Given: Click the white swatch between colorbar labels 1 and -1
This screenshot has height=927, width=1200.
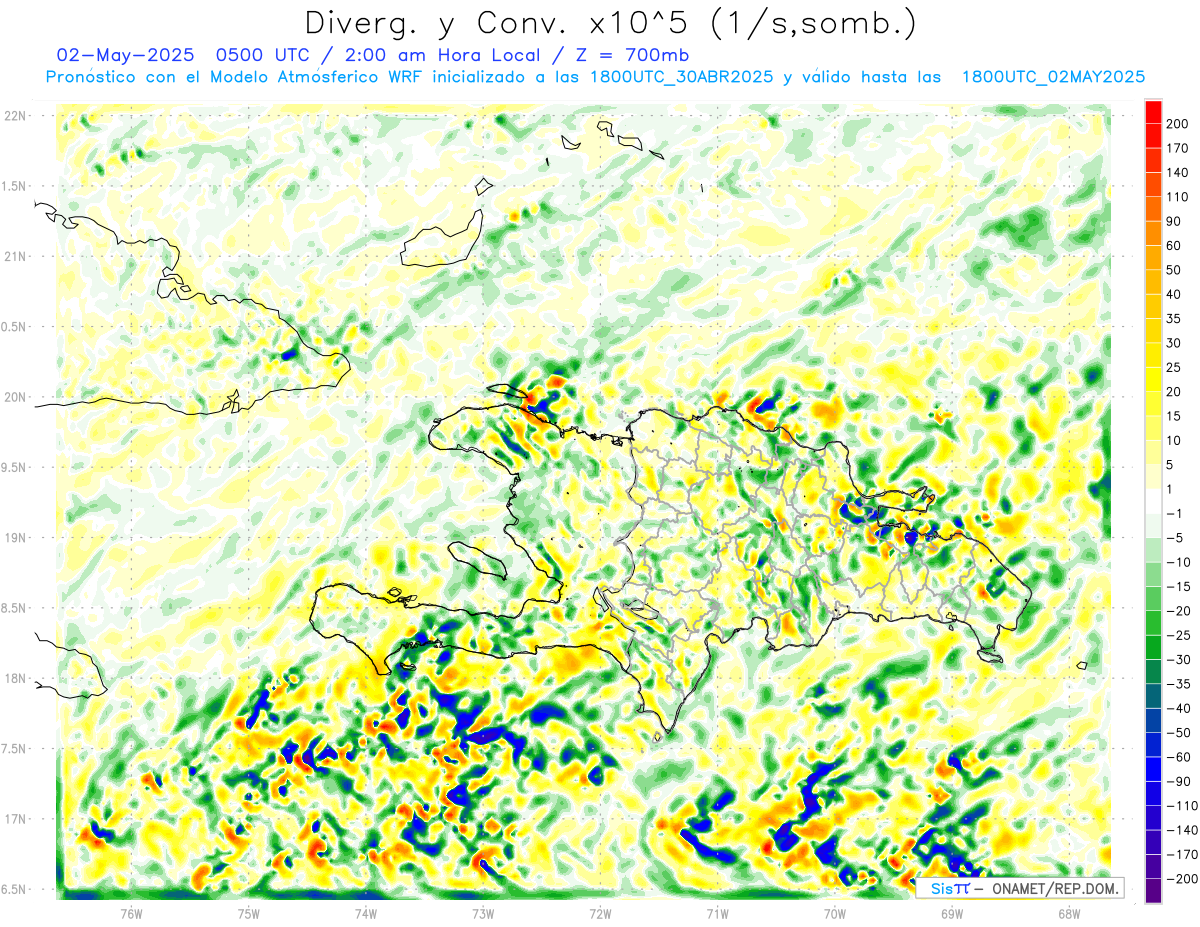Looking at the screenshot, I should click(1153, 500).
